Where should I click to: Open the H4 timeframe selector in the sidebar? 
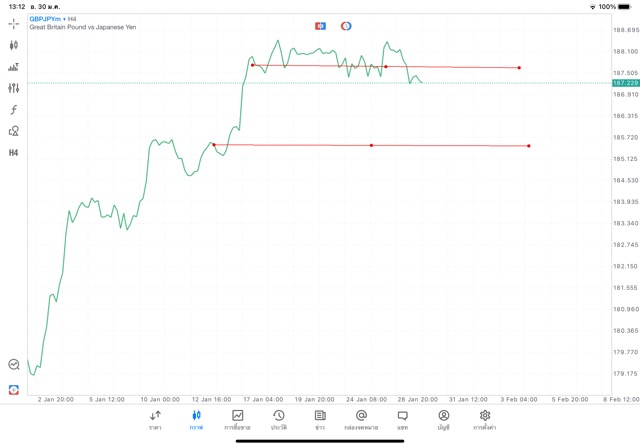(x=14, y=153)
